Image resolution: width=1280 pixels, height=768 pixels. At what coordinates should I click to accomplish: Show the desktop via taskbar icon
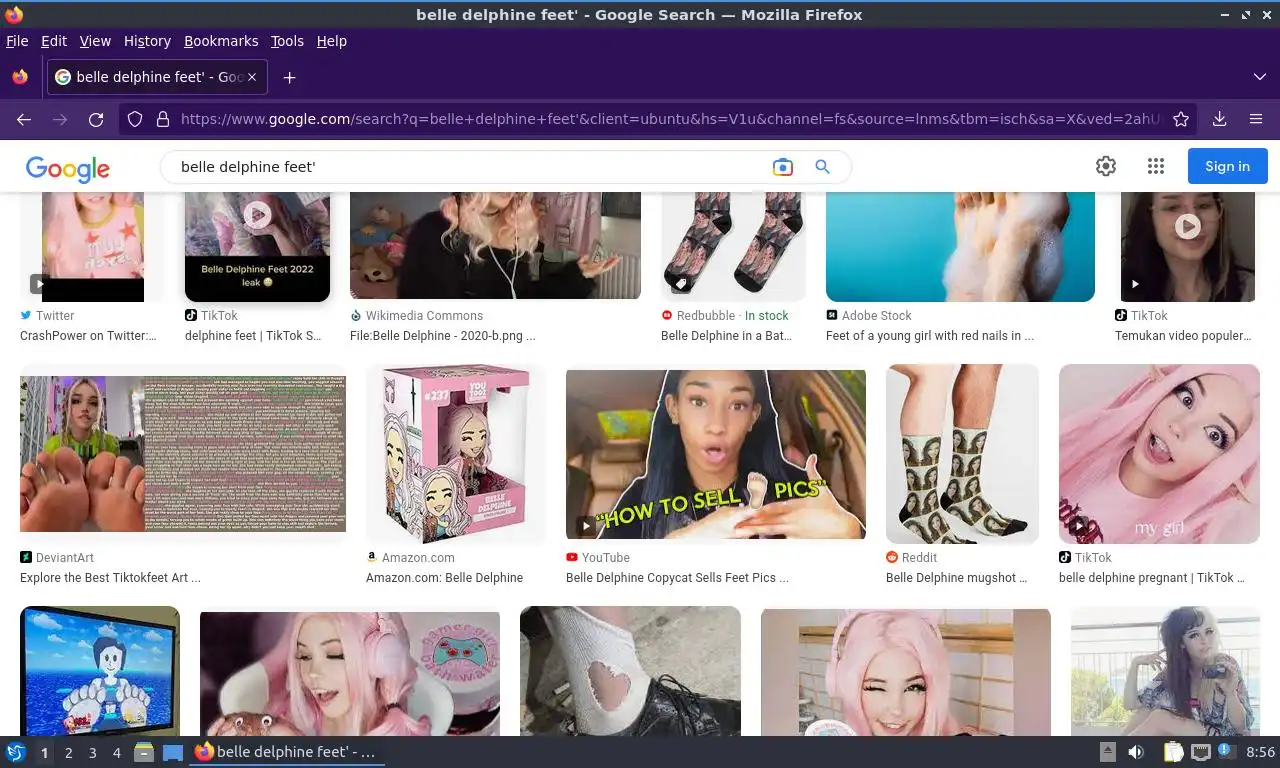point(172,752)
